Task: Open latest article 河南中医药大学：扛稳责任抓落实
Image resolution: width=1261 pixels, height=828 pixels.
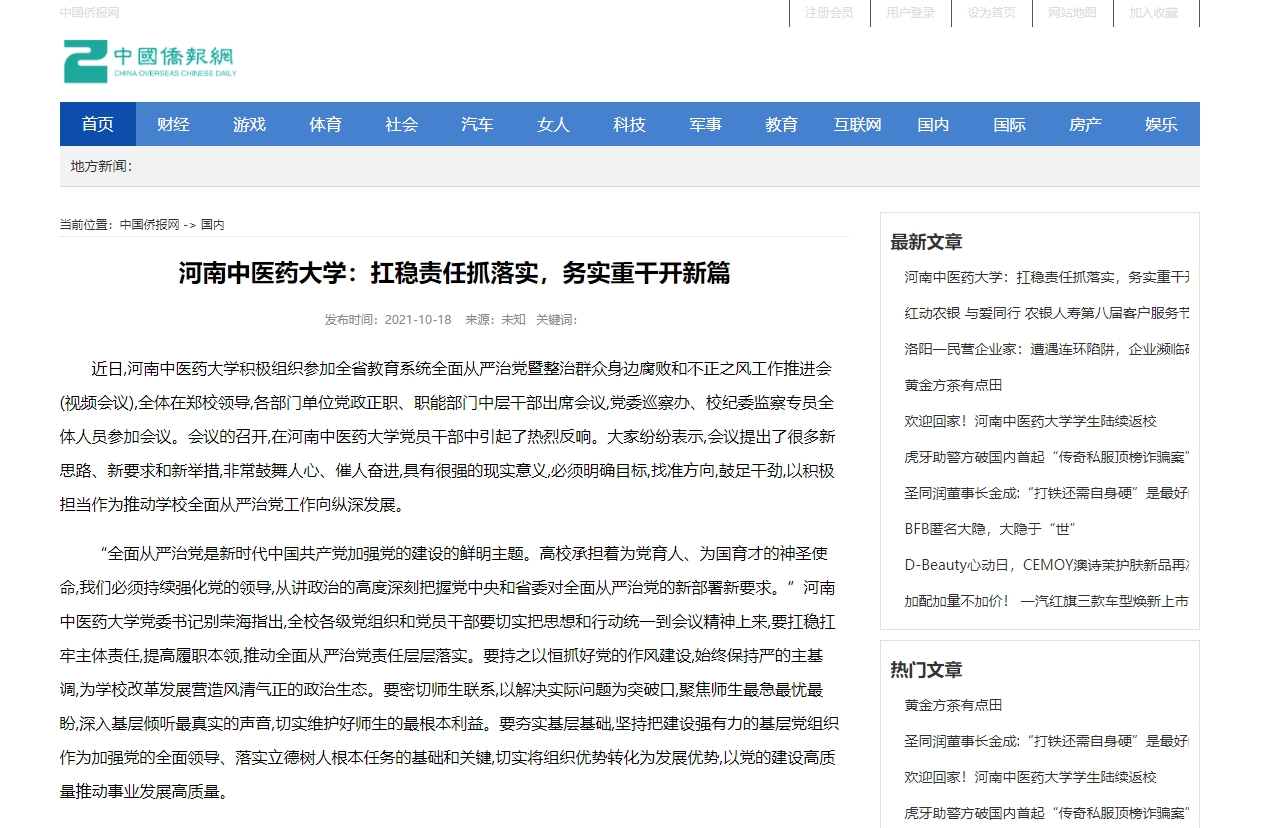Action: pyautogui.click(x=1047, y=277)
